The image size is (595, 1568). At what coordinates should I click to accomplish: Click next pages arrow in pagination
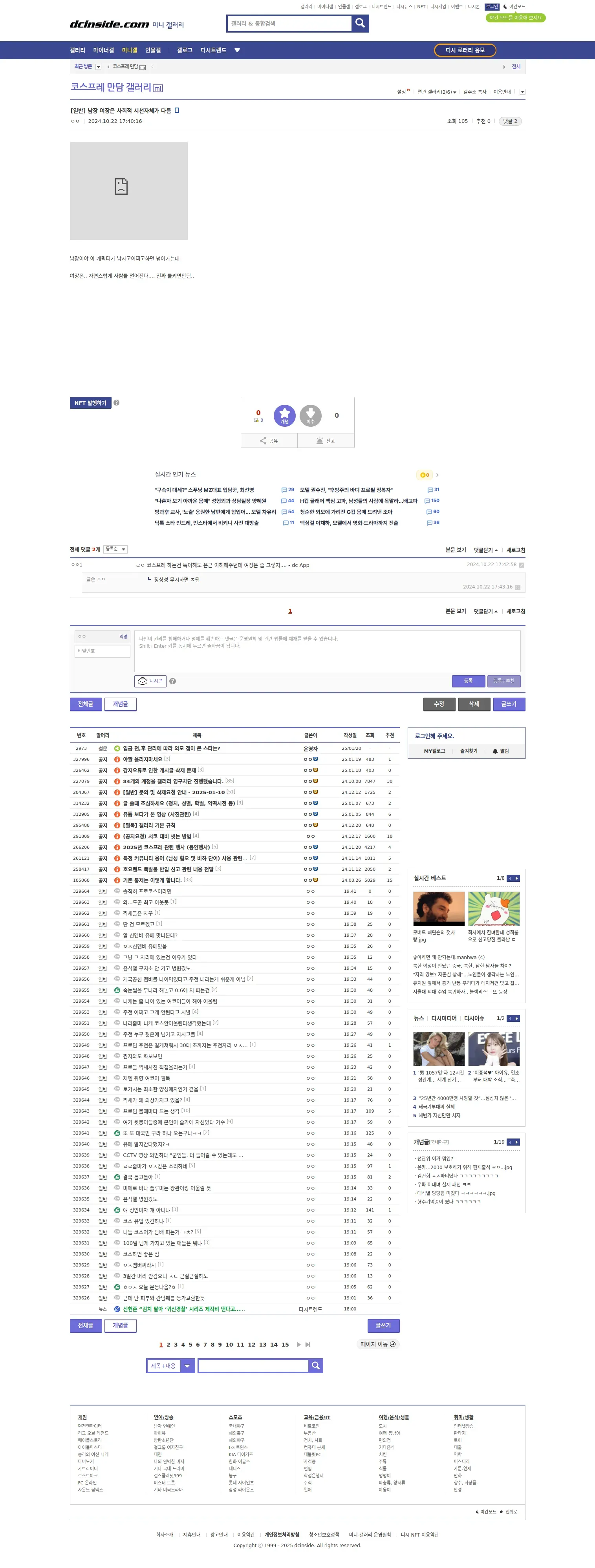[x=298, y=1344]
